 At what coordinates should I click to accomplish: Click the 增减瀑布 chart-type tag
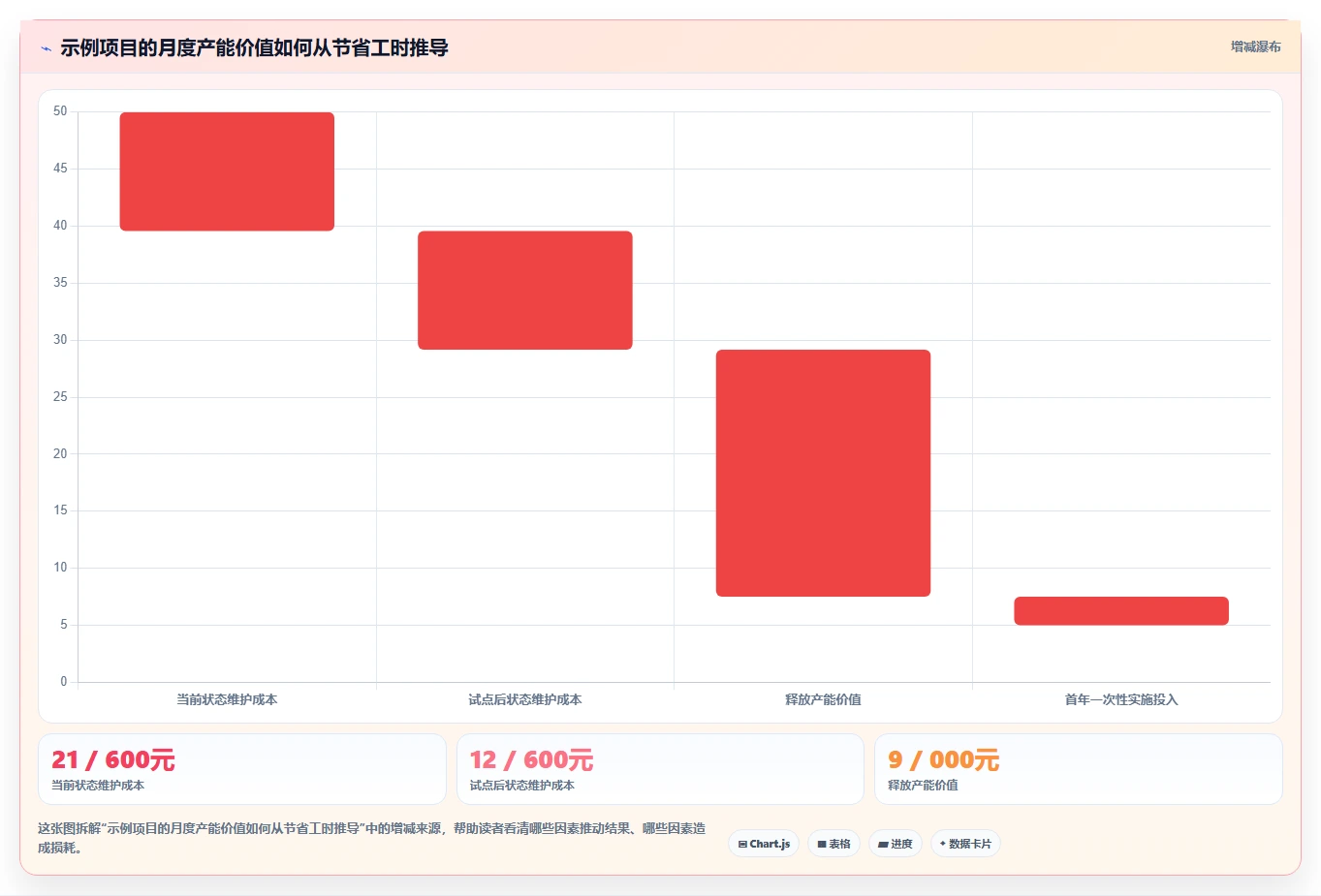pyautogui.click(x=1256, y=46)
